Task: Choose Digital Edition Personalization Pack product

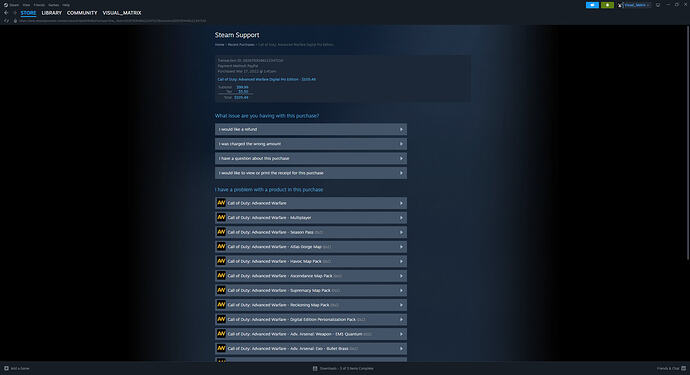Action: click(311, 319)
